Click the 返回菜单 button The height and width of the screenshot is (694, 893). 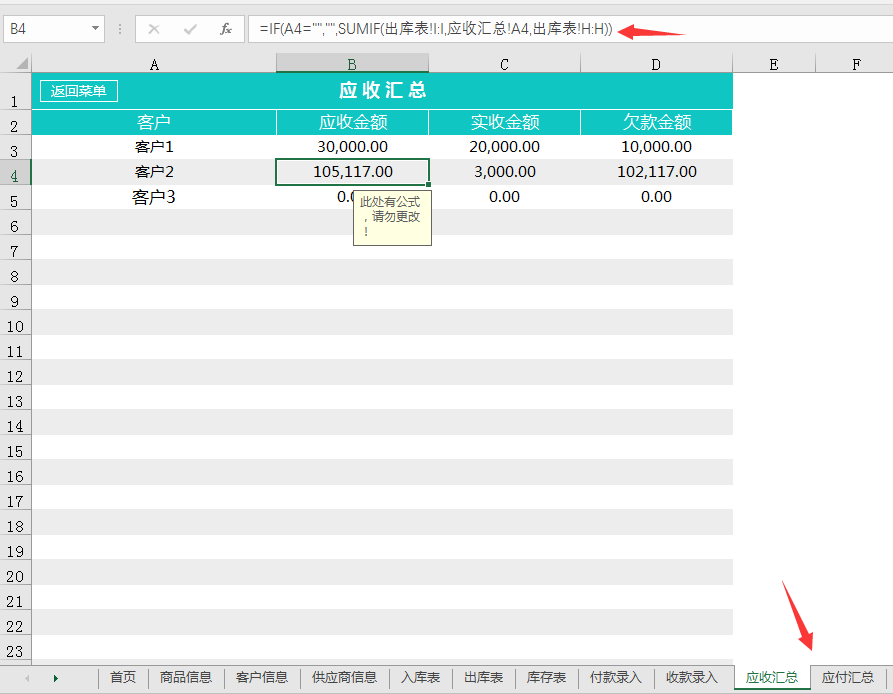(79, 91)
